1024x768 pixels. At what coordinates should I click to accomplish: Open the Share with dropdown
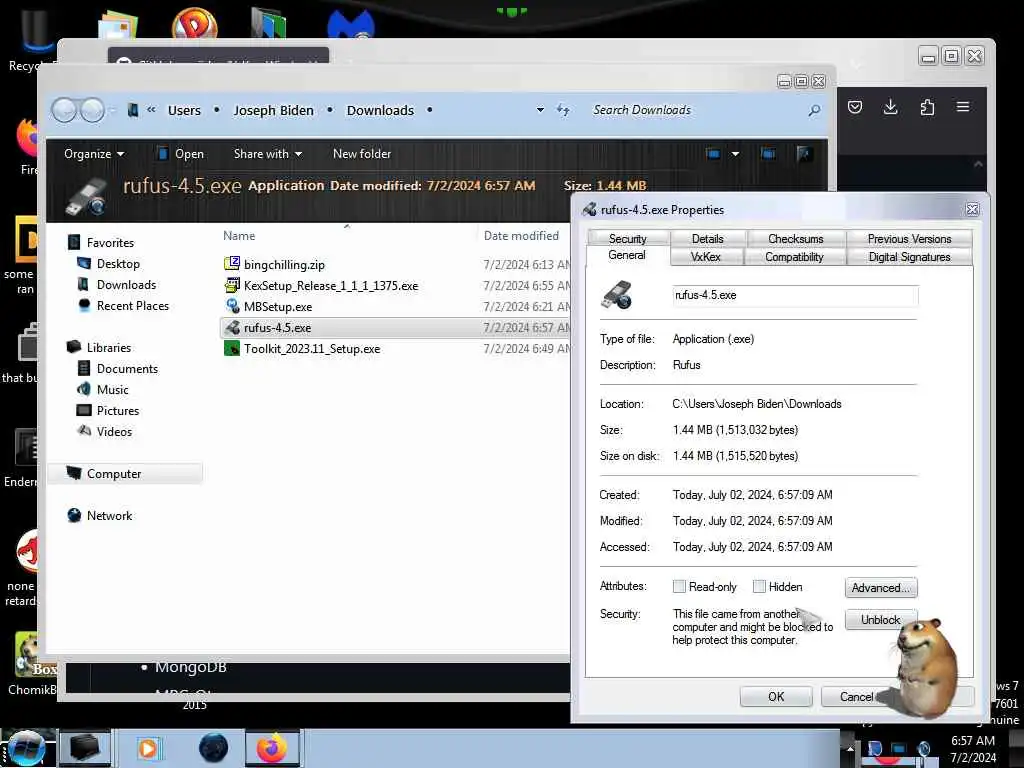coord(268,154)
